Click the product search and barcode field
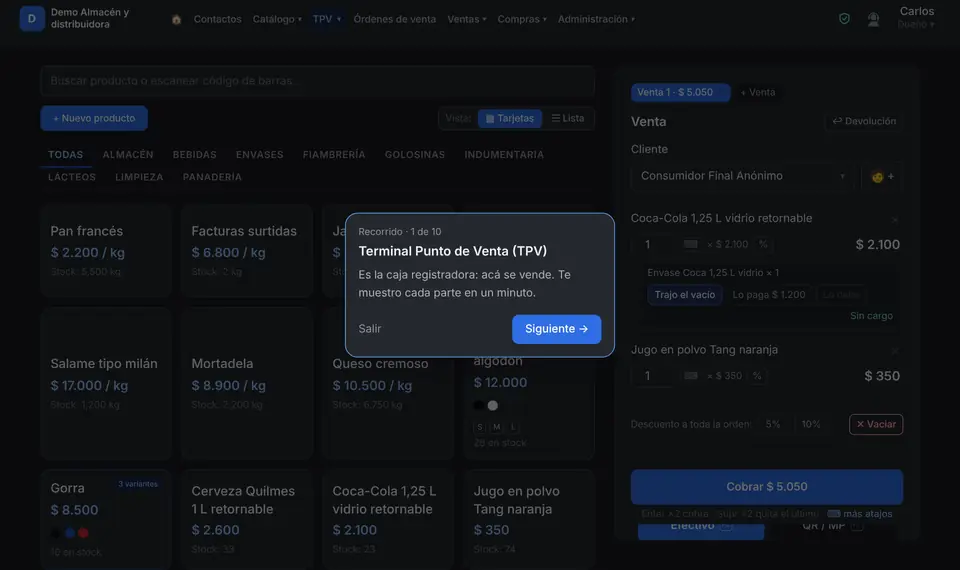 tap(318, 81)
